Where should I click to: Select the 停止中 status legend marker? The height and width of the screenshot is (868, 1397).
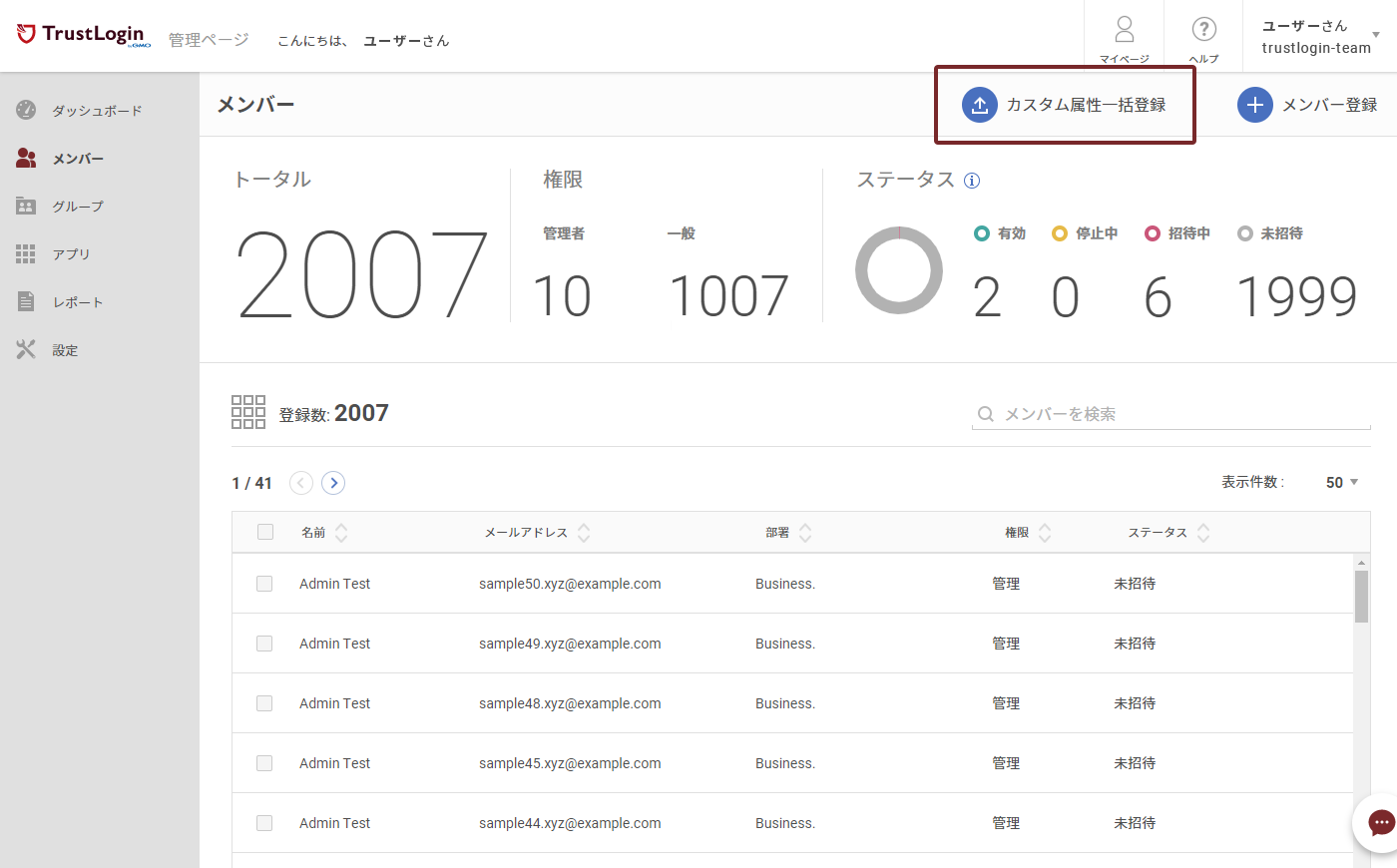[x=1060, y=233]
